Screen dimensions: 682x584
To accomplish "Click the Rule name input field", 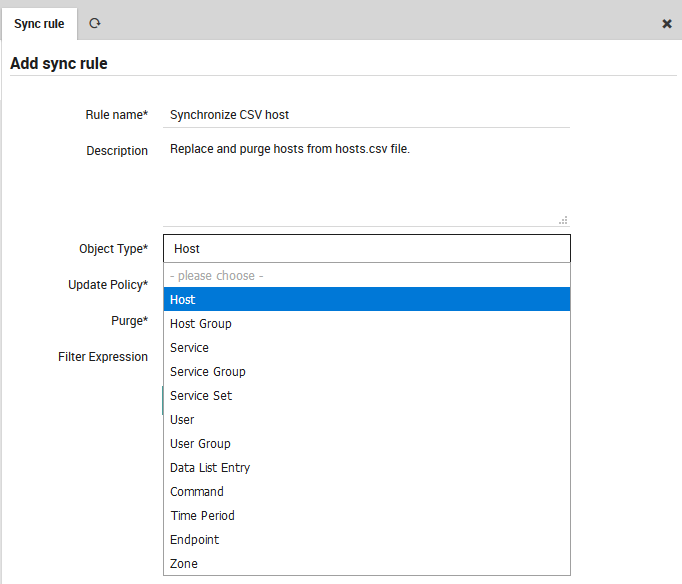I will click(366, 115).
